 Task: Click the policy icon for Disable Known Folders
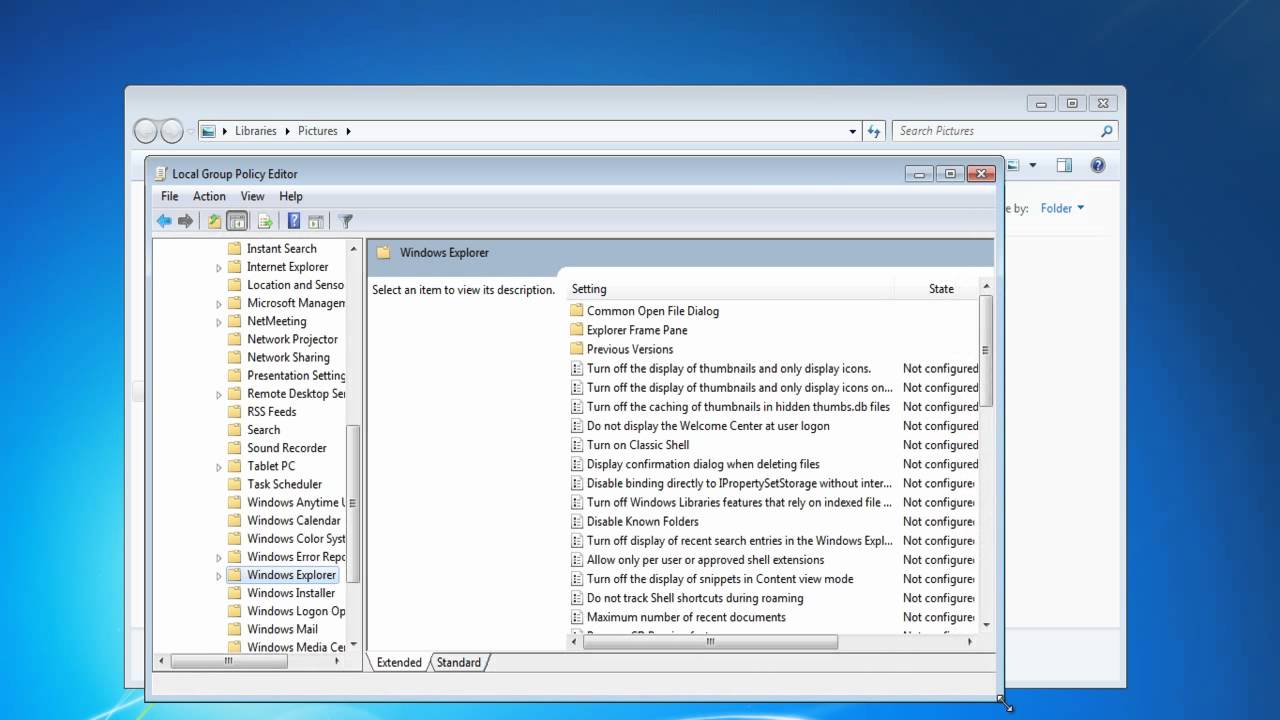tap(576, 522)
